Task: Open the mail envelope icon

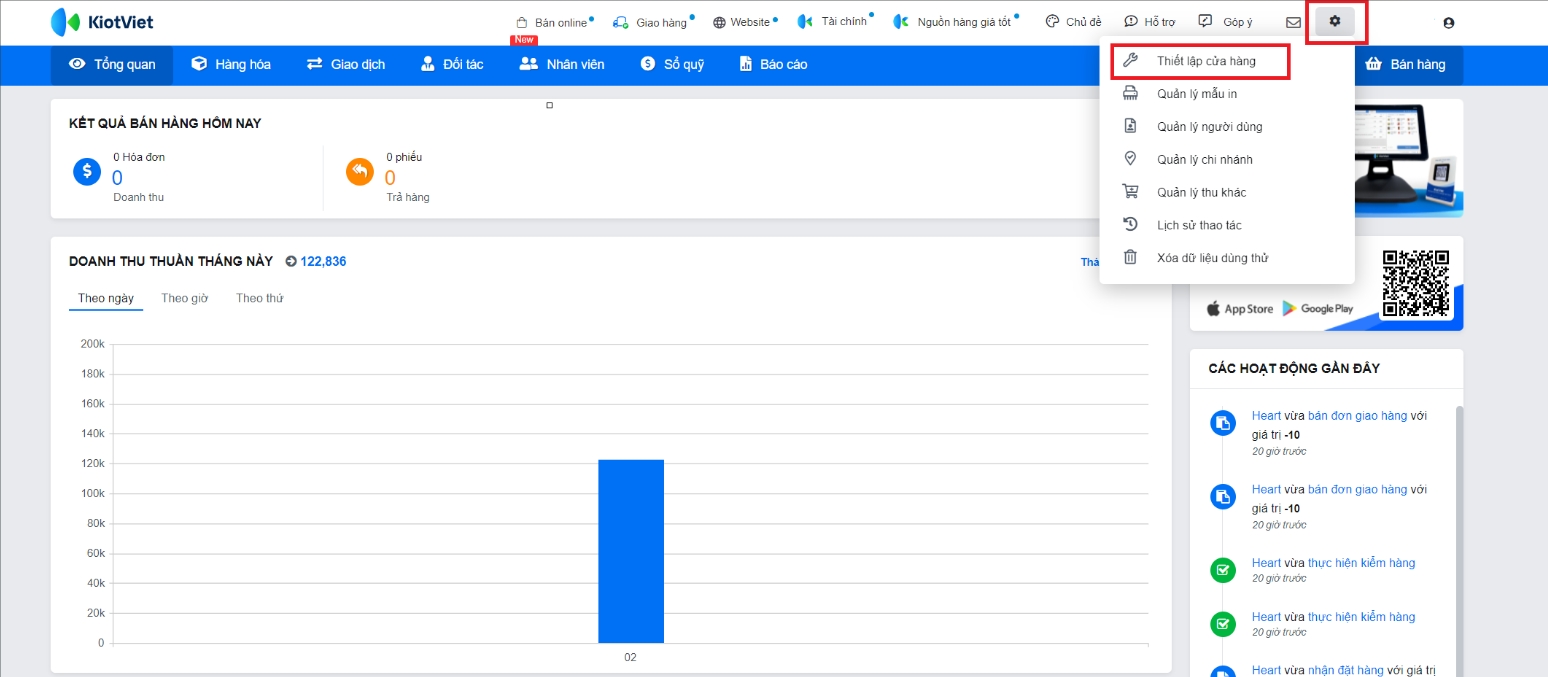Action: pos(1293,22)
